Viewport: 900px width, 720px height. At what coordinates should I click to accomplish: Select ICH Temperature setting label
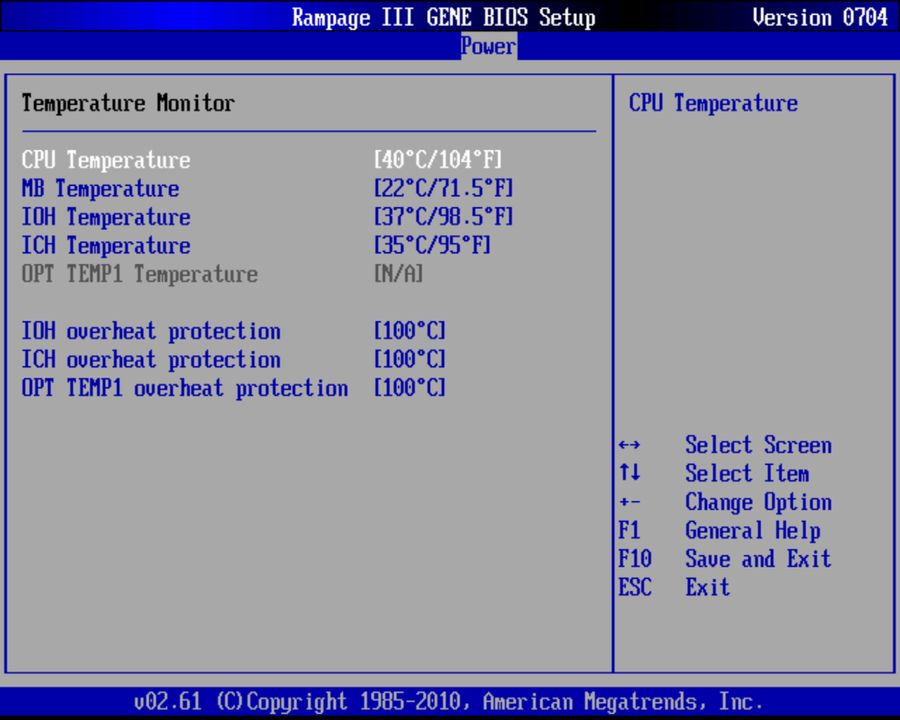pyautogui.click(x=106, y=246)
